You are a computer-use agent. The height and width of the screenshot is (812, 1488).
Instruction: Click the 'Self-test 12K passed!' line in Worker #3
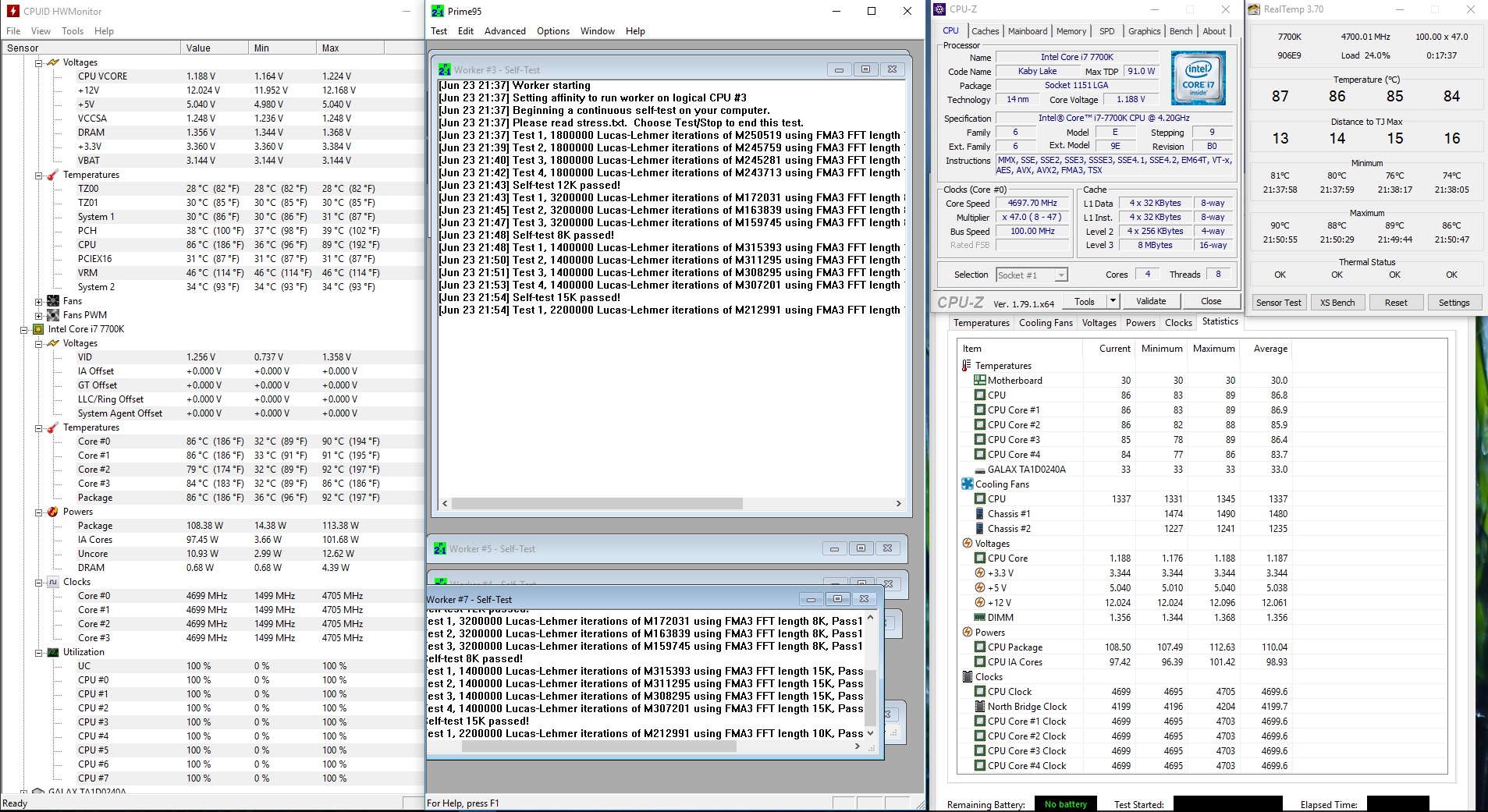pos(530,186)
